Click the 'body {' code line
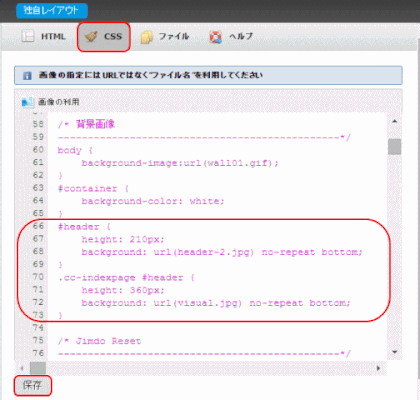The width and height of the screenshot is (420, 400). [x=75, y=150]
